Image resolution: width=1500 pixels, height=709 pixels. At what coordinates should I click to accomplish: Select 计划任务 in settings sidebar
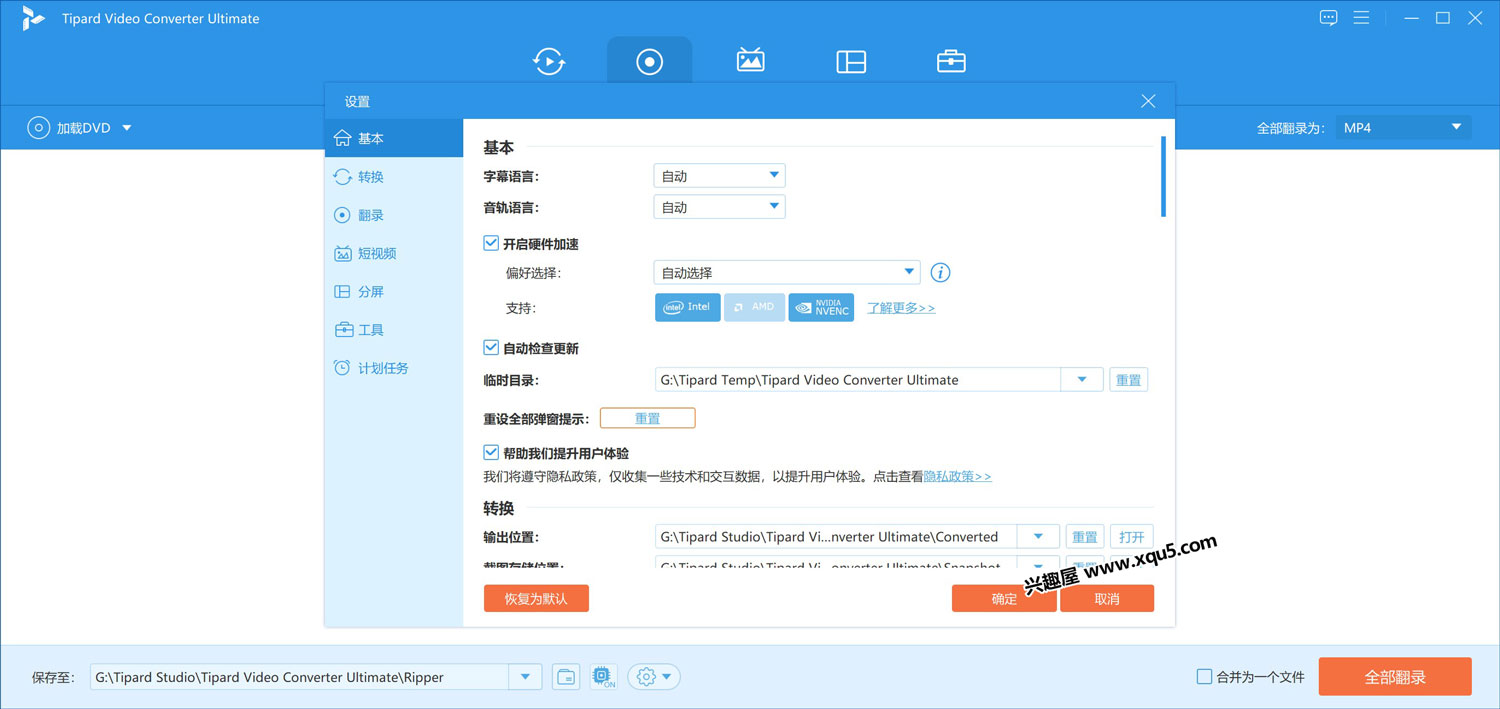394,368
